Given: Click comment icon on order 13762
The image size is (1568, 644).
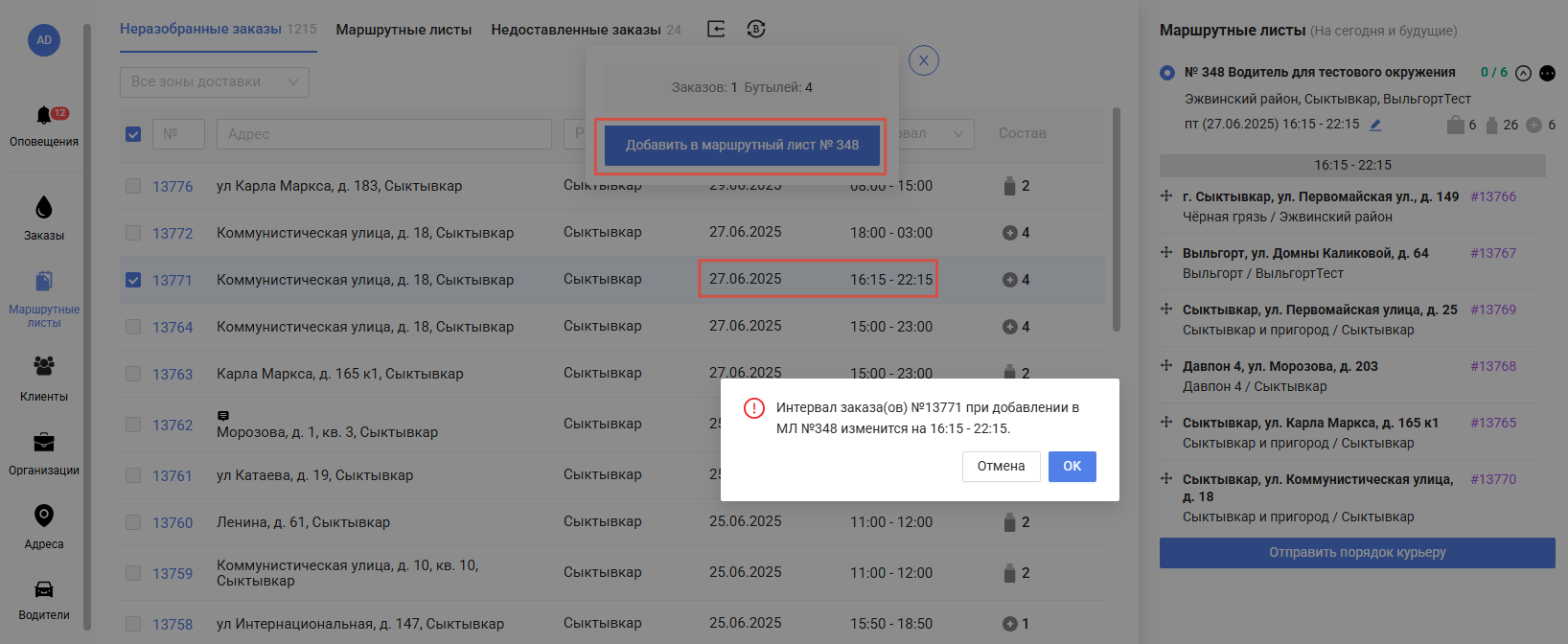Looking at the screenshot, I should click(x=223, y=416).
